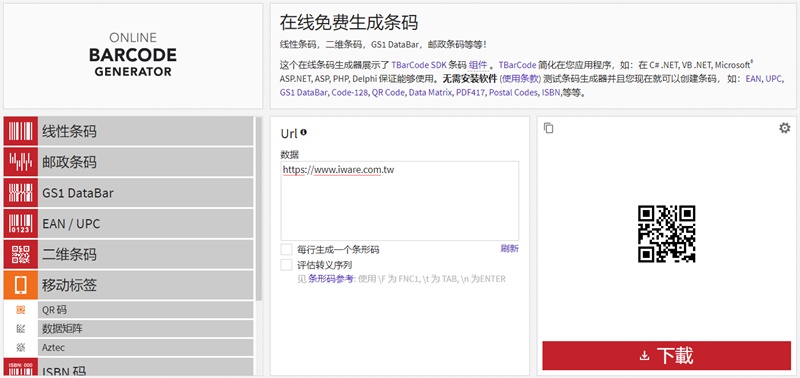Open the ISBN link in description
This screenshot has height=378, width=800.
click(x=551, y=93)
